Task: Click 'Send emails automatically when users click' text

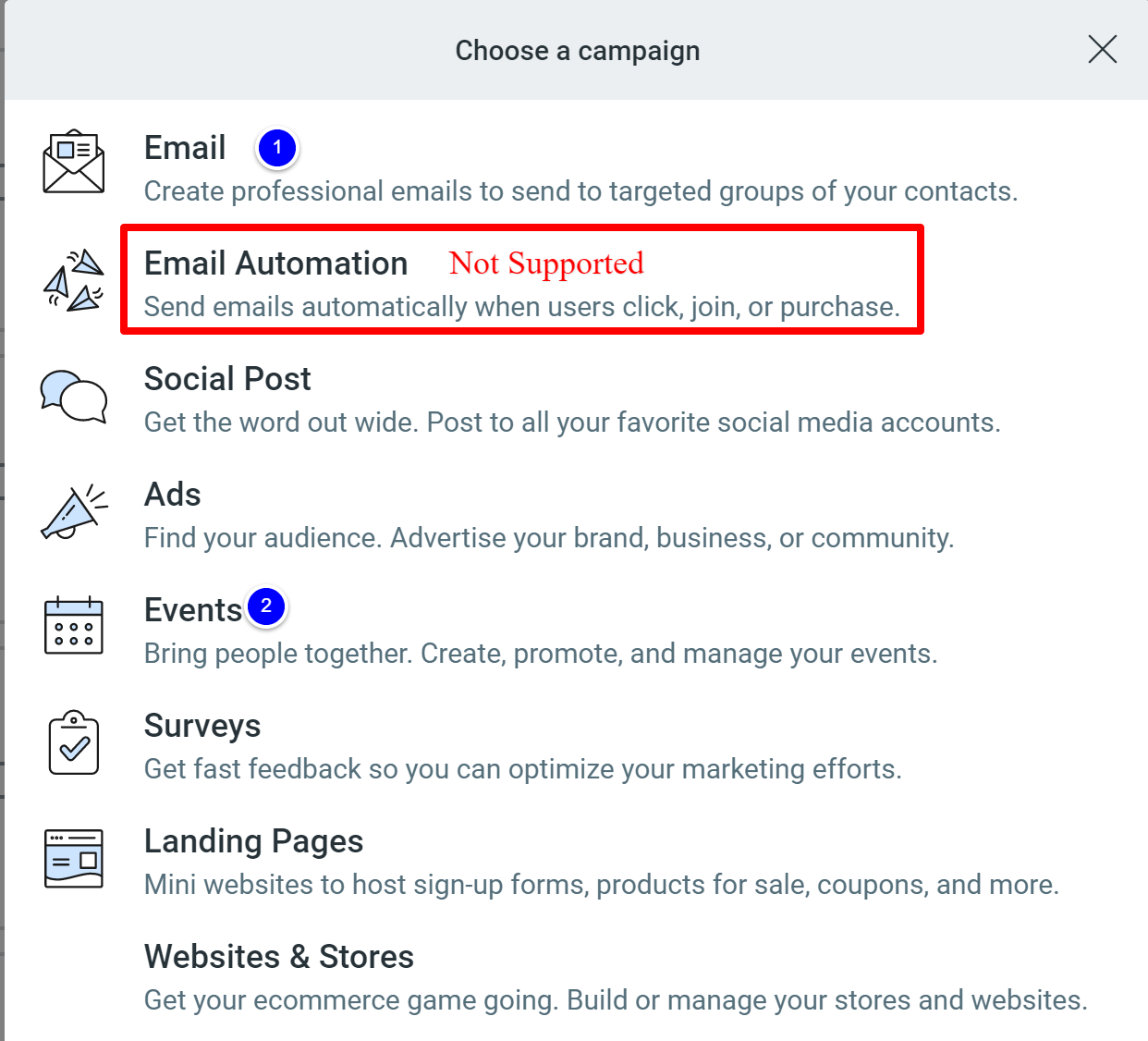Action: tap(522, 307)
